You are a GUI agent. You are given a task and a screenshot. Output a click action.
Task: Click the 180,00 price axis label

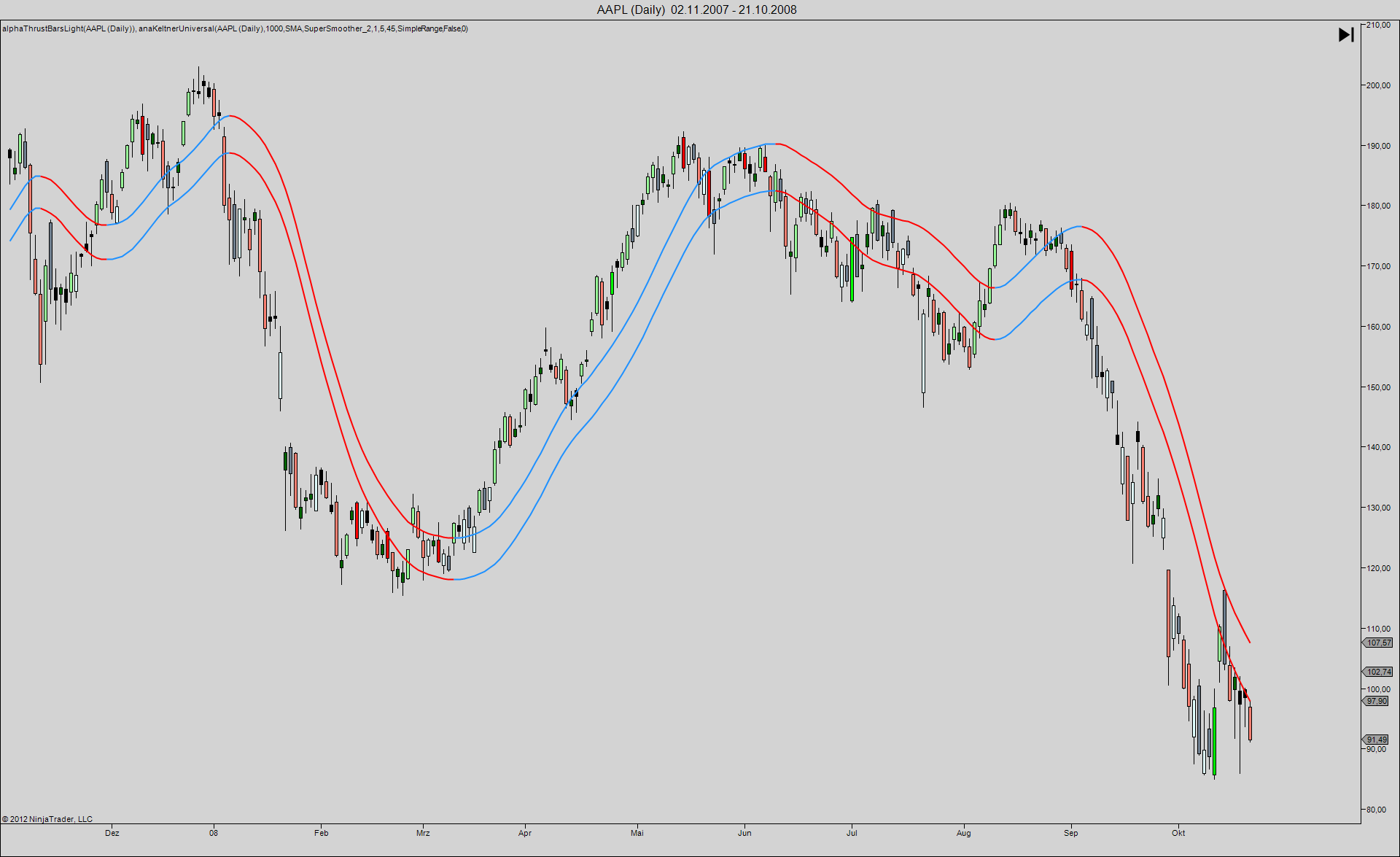pos(1378,206)
